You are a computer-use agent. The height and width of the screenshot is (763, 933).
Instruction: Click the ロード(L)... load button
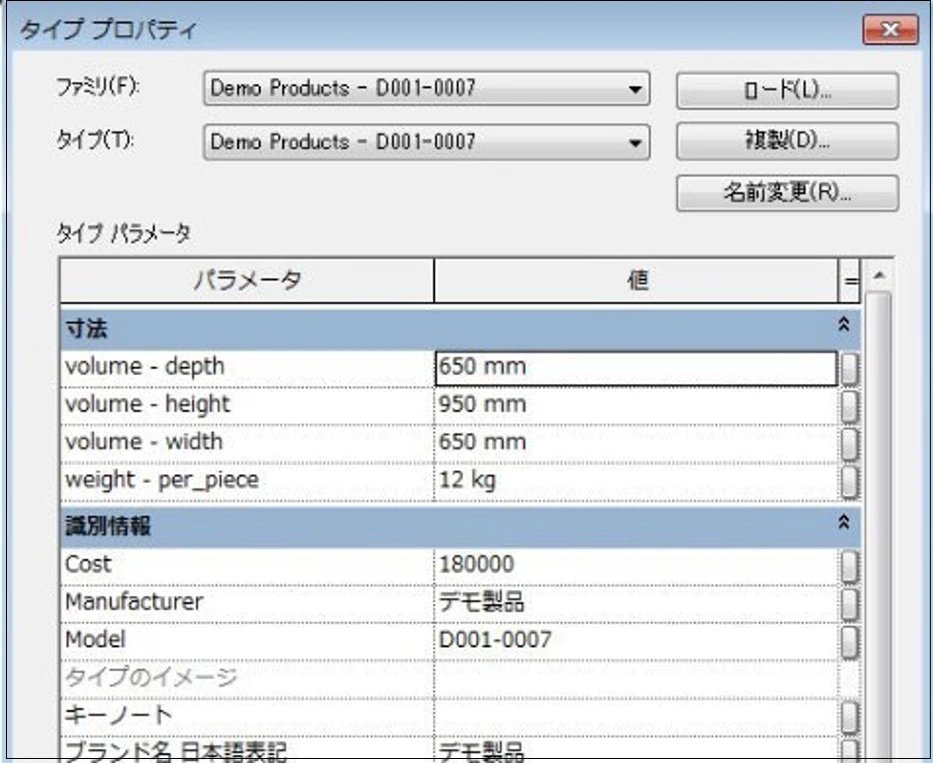(787, 90)
